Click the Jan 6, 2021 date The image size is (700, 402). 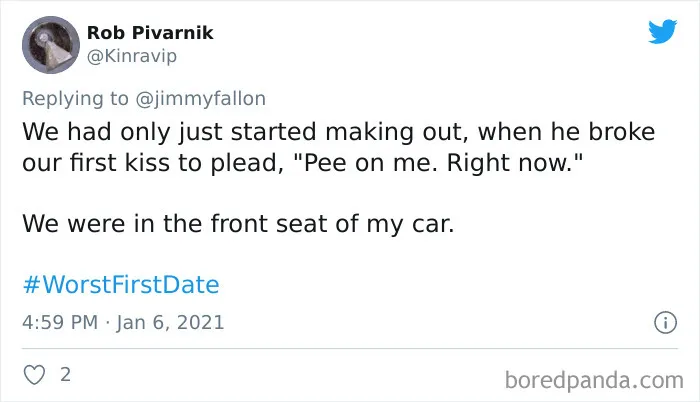click(173, 323)
